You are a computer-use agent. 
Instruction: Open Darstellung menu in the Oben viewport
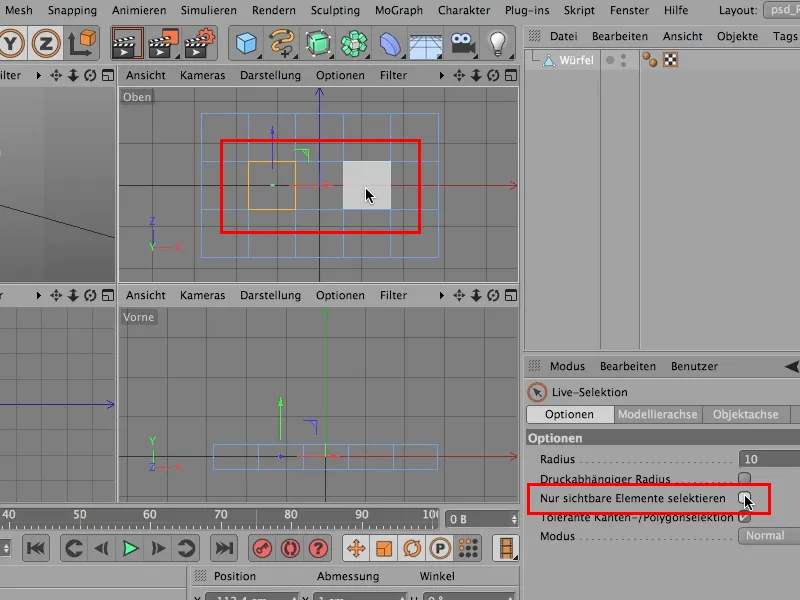[270, 76]
